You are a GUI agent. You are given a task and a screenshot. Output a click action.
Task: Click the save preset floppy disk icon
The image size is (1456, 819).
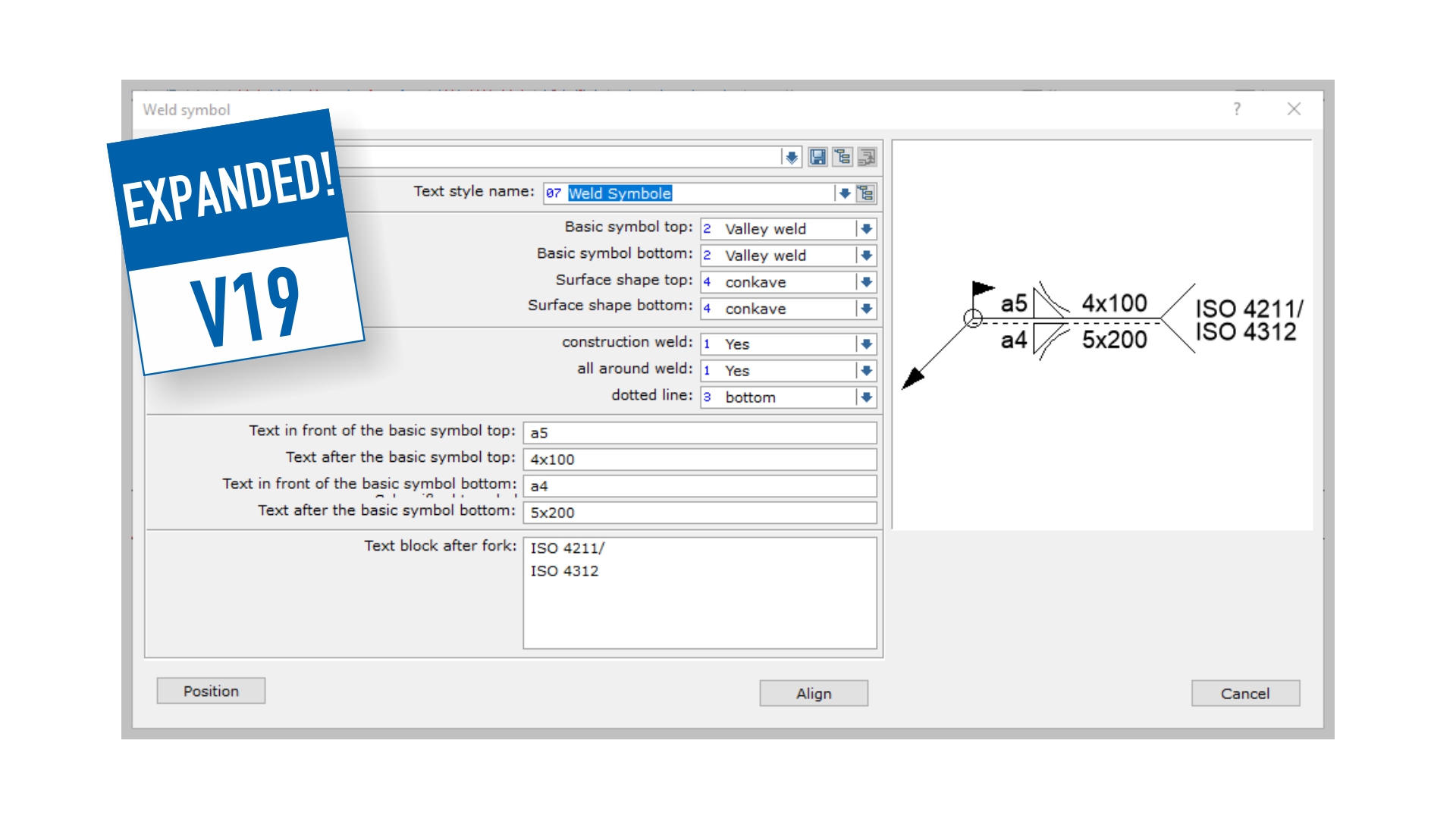[817, 157]
